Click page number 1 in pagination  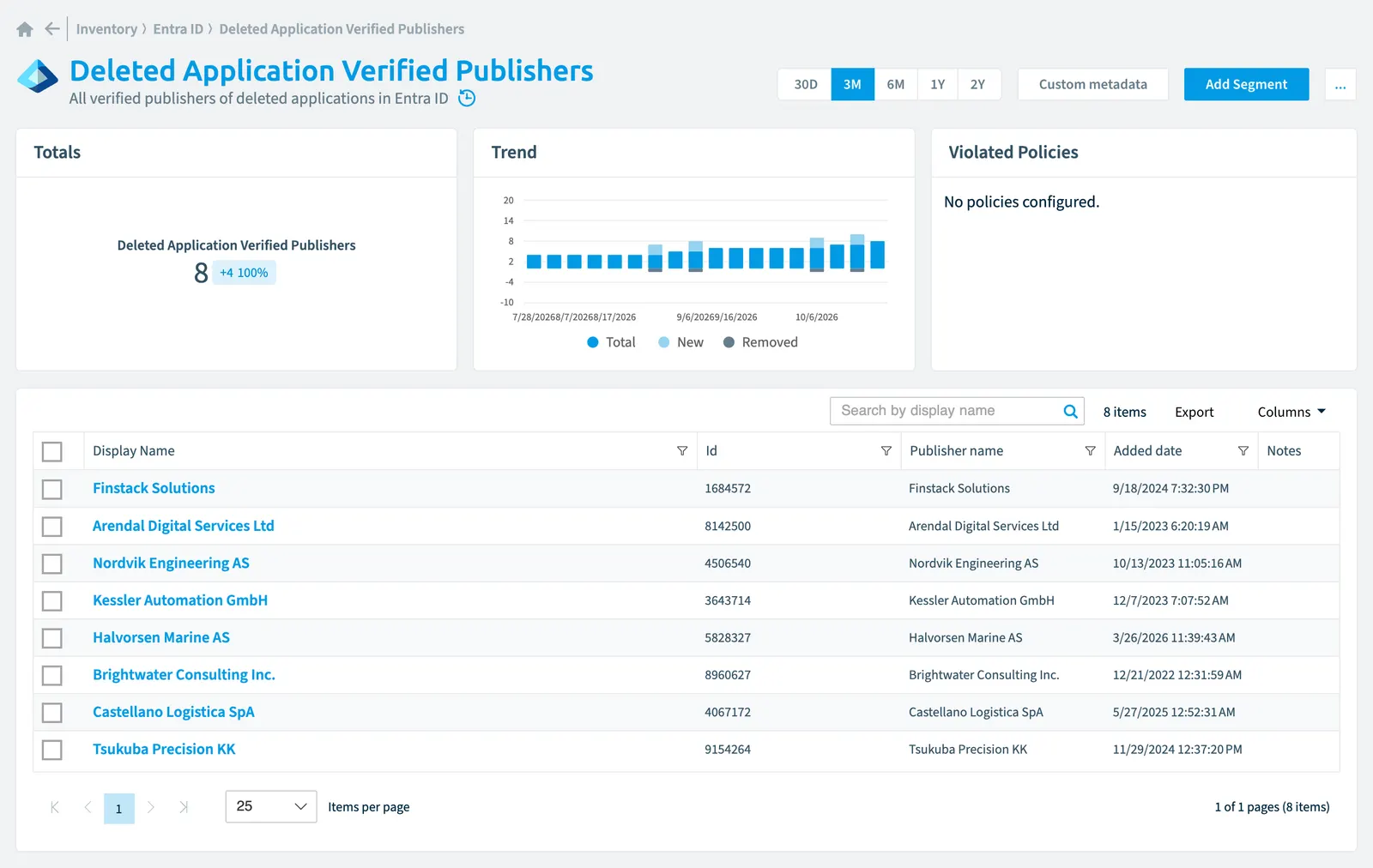coord(119,808)
